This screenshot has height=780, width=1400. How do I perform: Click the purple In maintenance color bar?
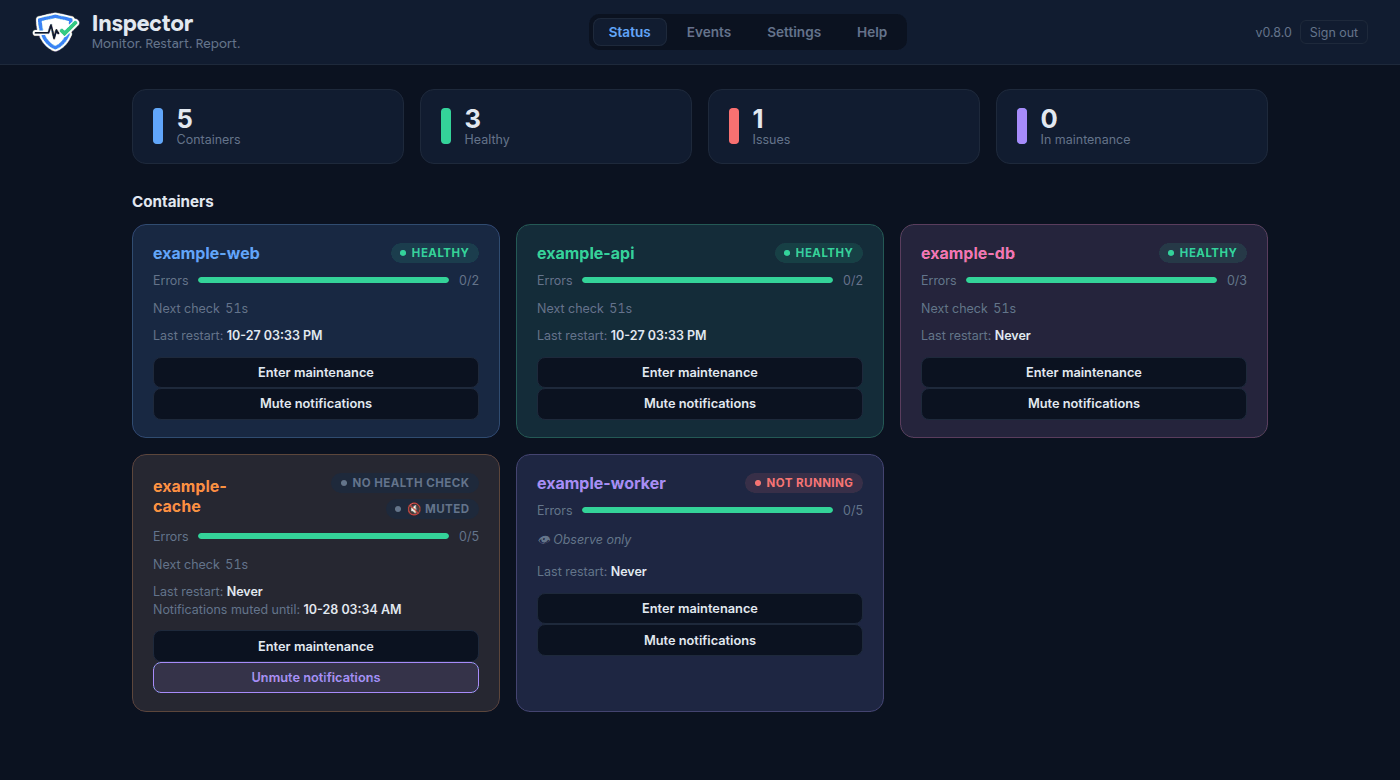[x=1022, y=126]
